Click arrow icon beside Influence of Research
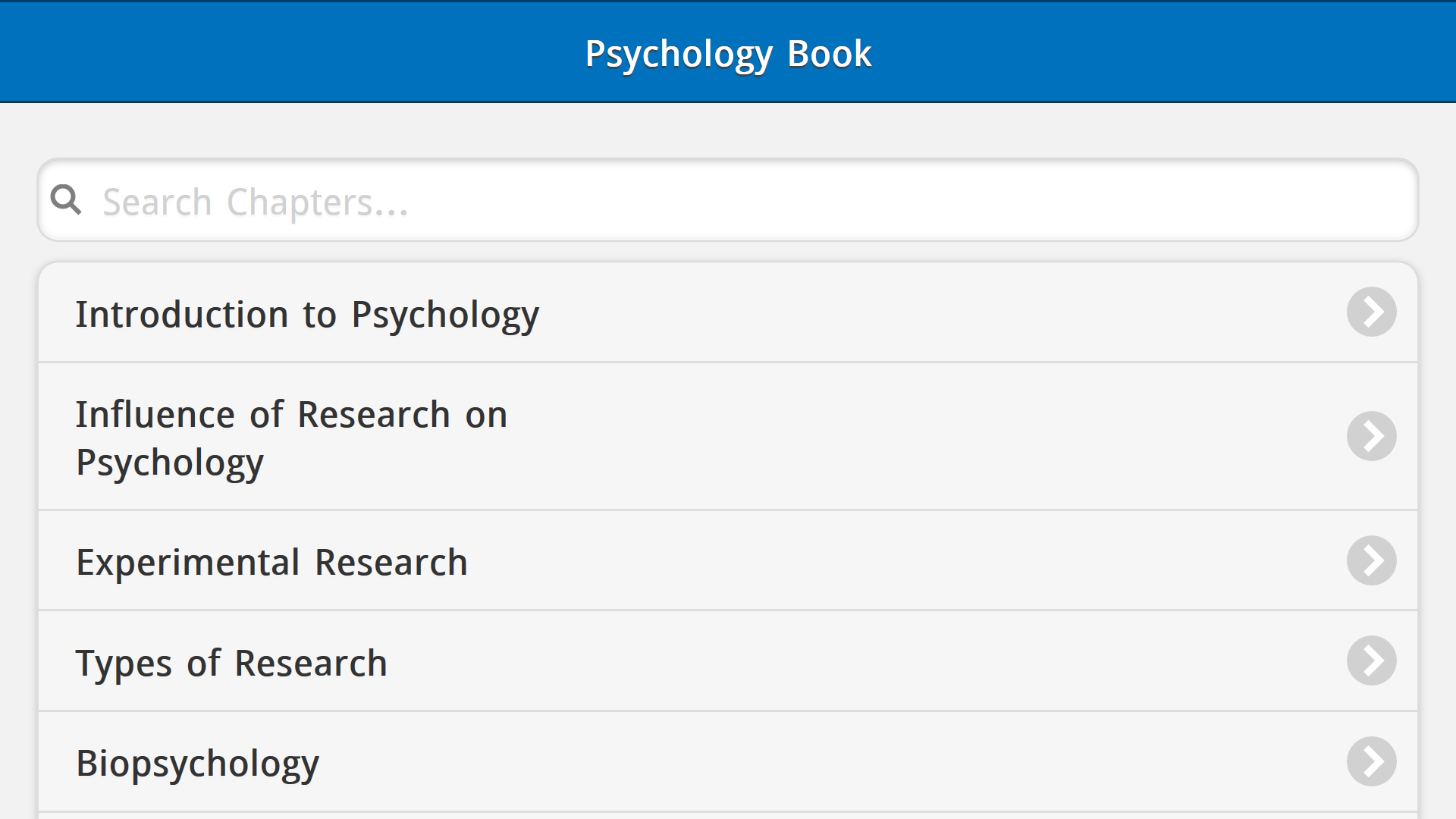The width and height of the screenshot is (1456, 819). point(1371,436)
